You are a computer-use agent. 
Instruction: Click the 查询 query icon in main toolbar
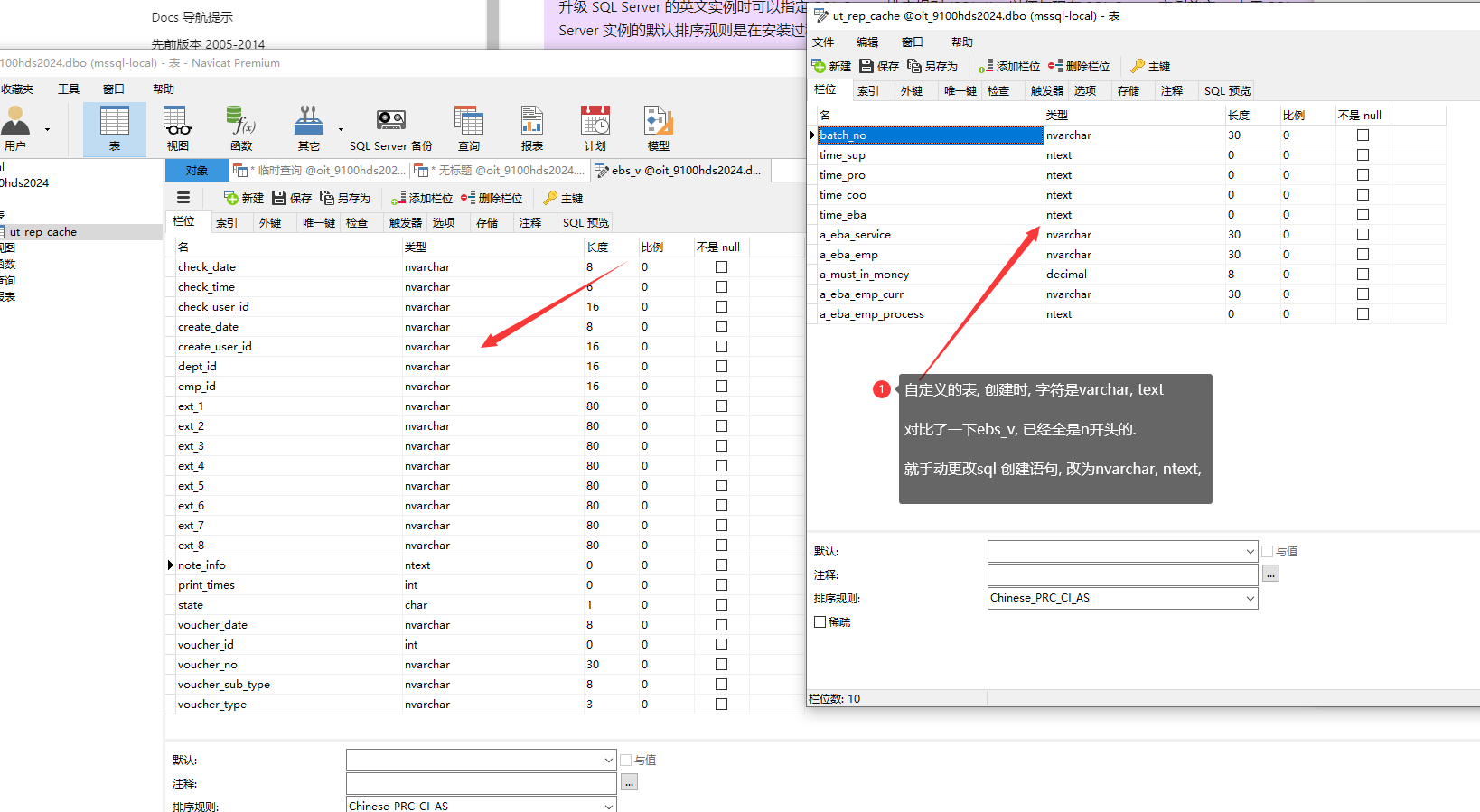(468, 127)
